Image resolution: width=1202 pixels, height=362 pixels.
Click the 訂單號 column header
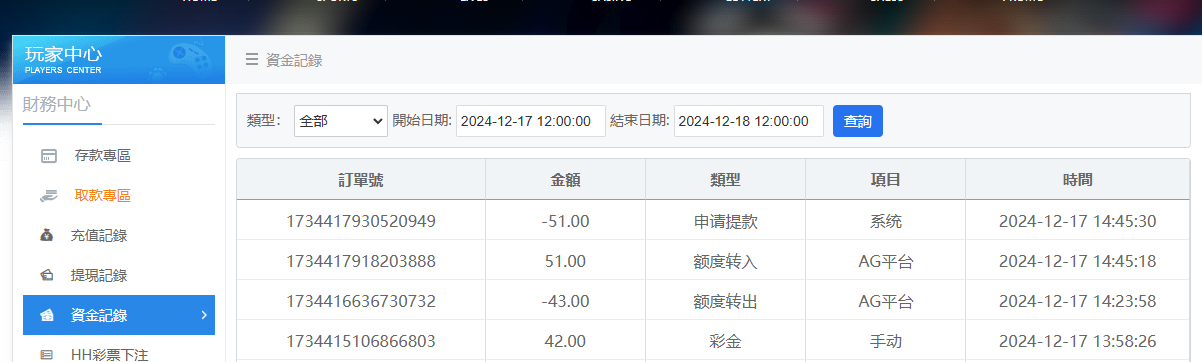pos(361,180)
